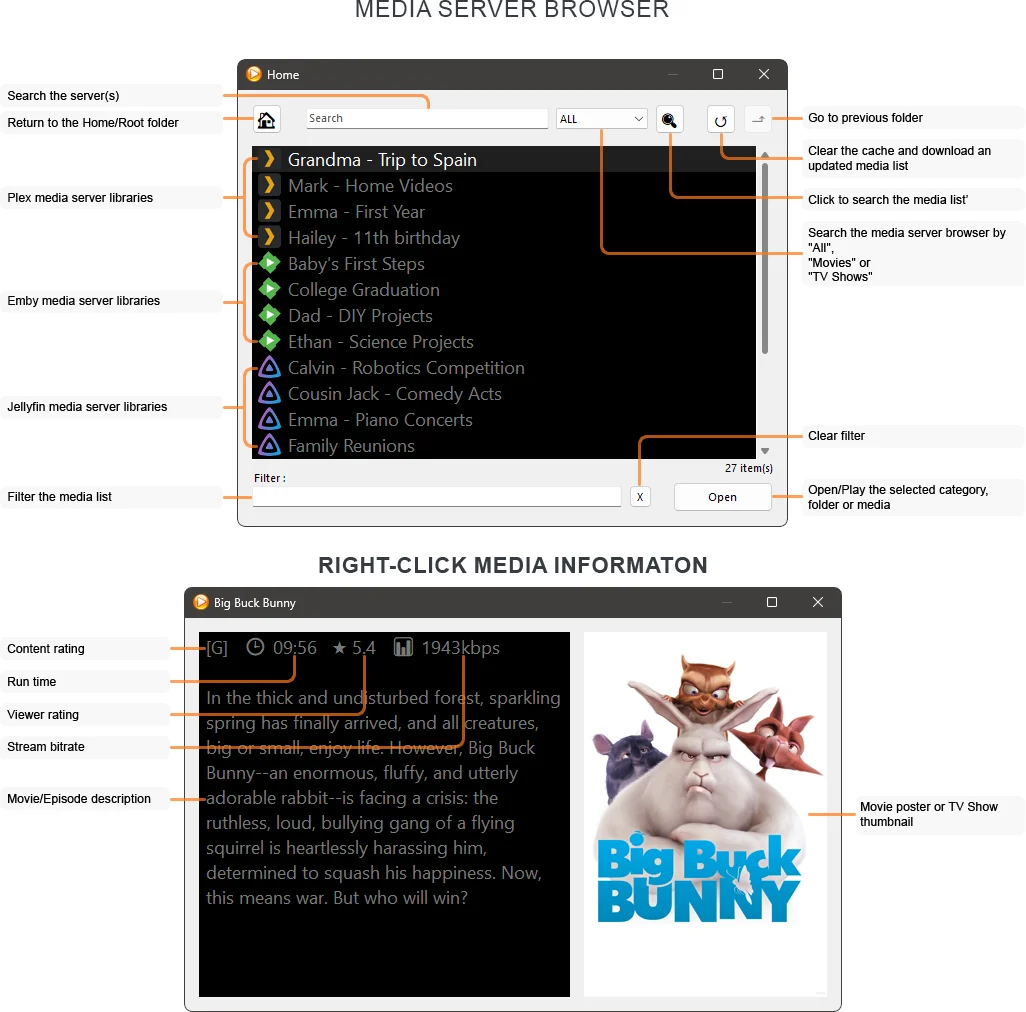Minimize the Big Buck Bunny window

click(x=727, y=602)
